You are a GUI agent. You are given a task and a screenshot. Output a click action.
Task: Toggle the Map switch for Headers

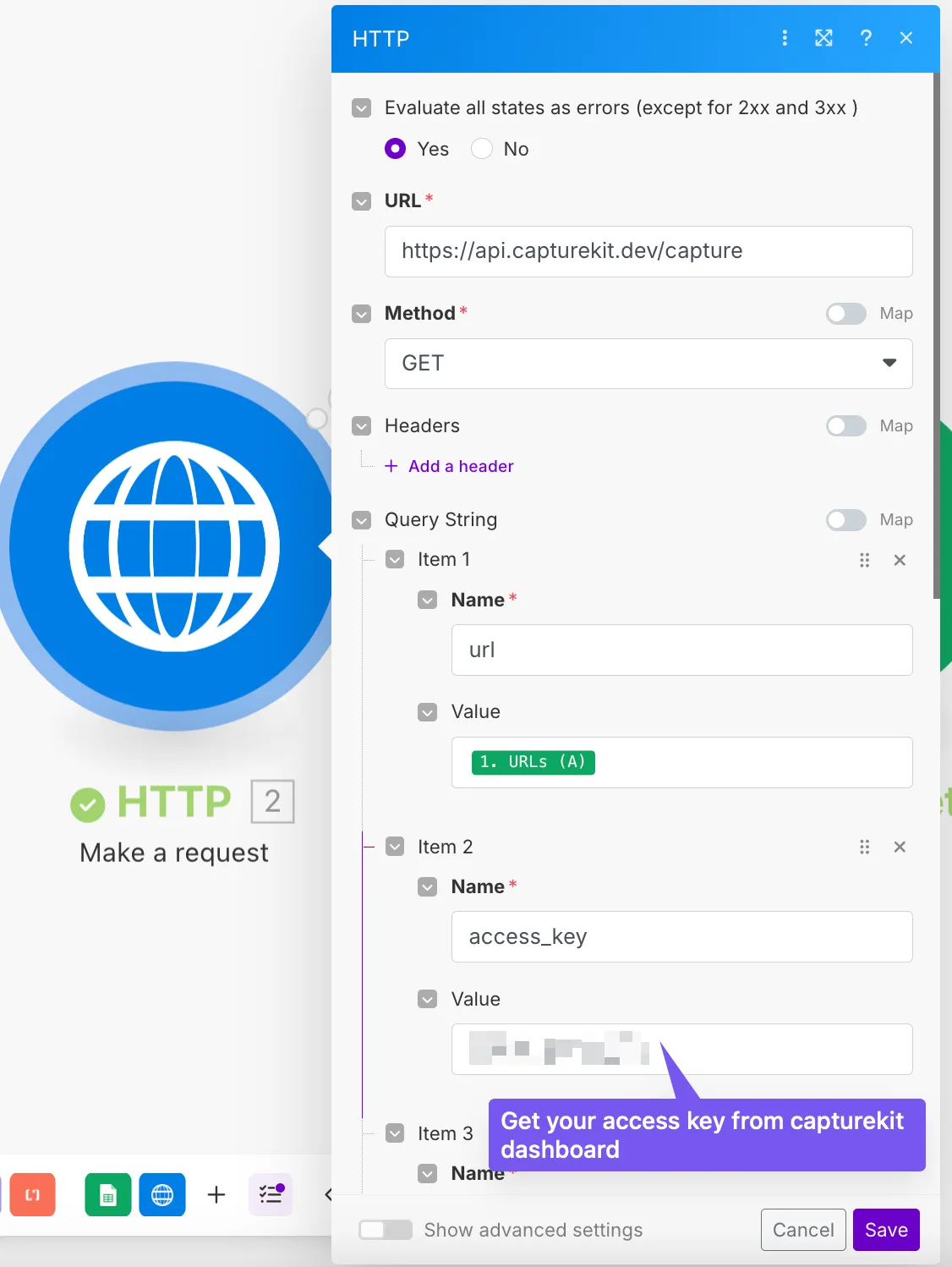(846, 426)
